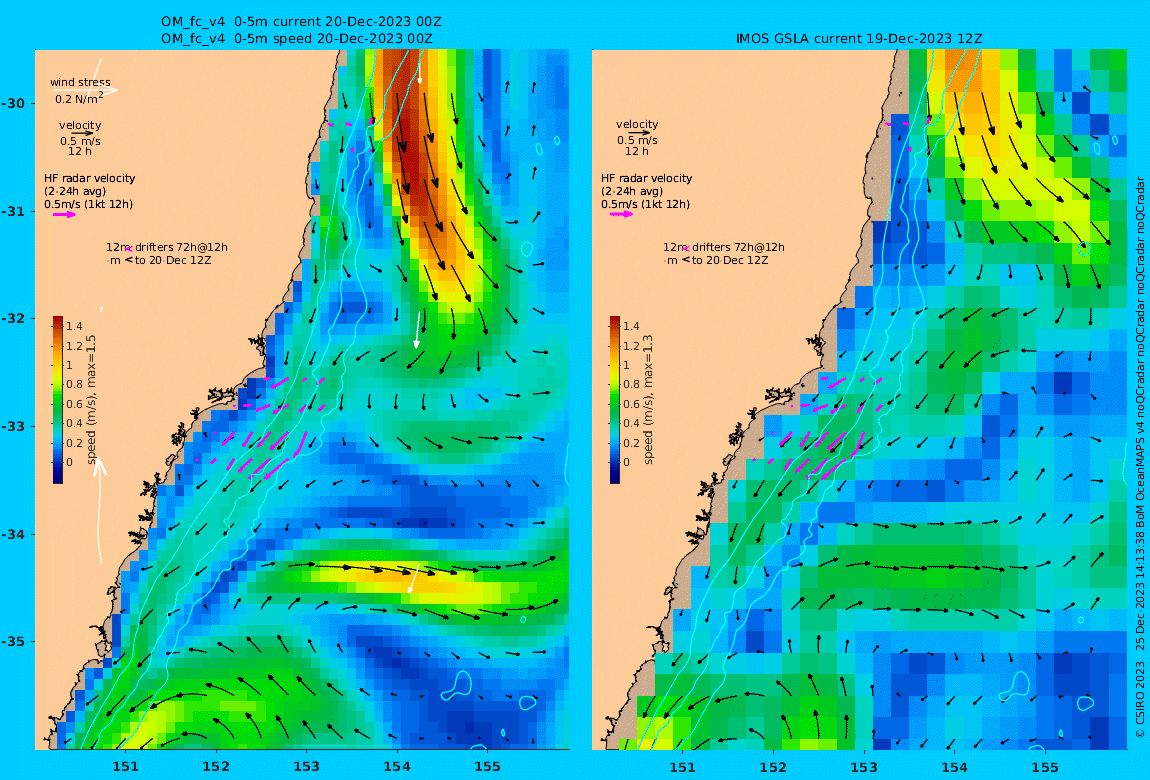This screenshot has height=780, width=1150.
Task: Click longitude 153 under OM_fc_v4 map
Action: [x=307, y=768]
